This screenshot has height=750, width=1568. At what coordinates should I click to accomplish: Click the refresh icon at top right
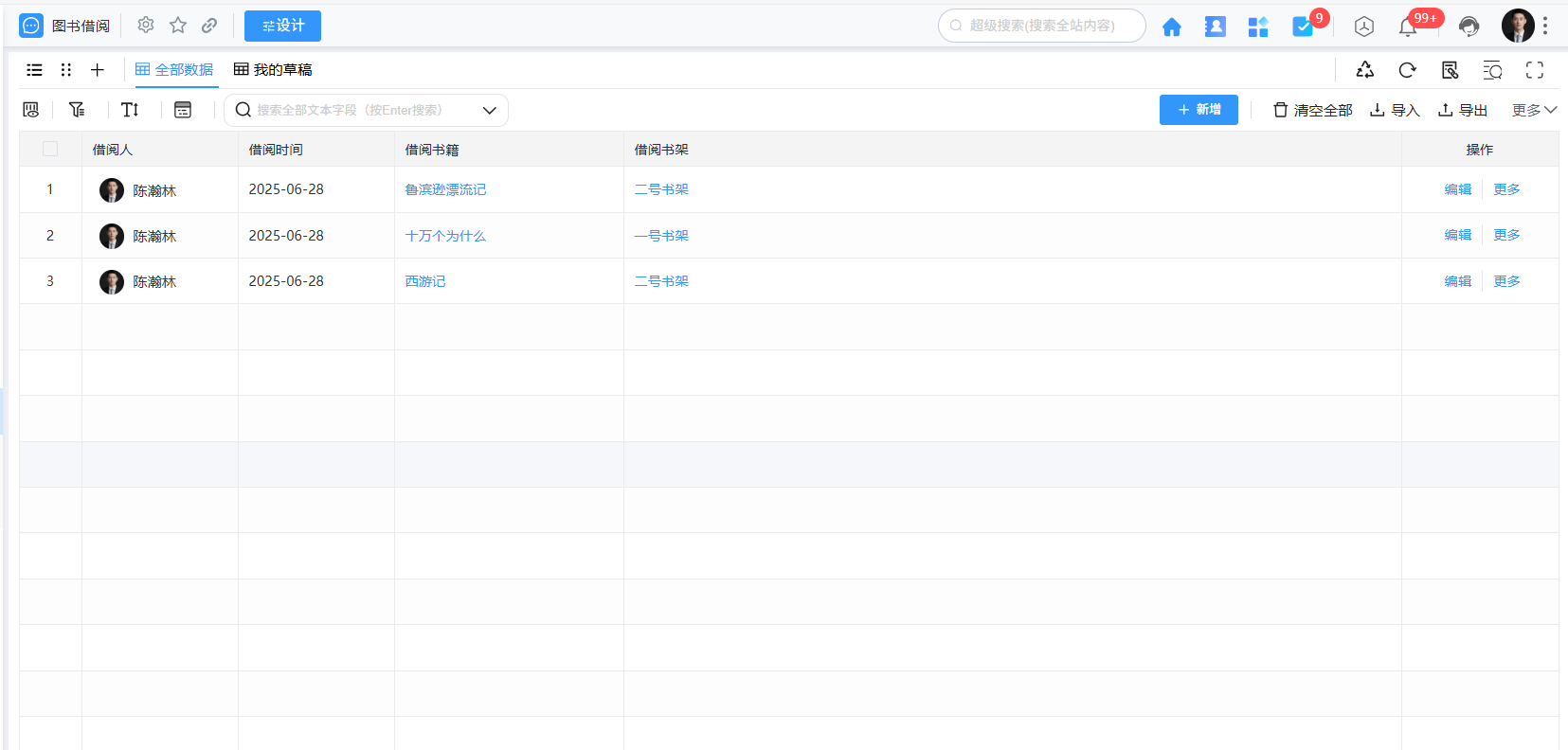(x=1407, y=70)
